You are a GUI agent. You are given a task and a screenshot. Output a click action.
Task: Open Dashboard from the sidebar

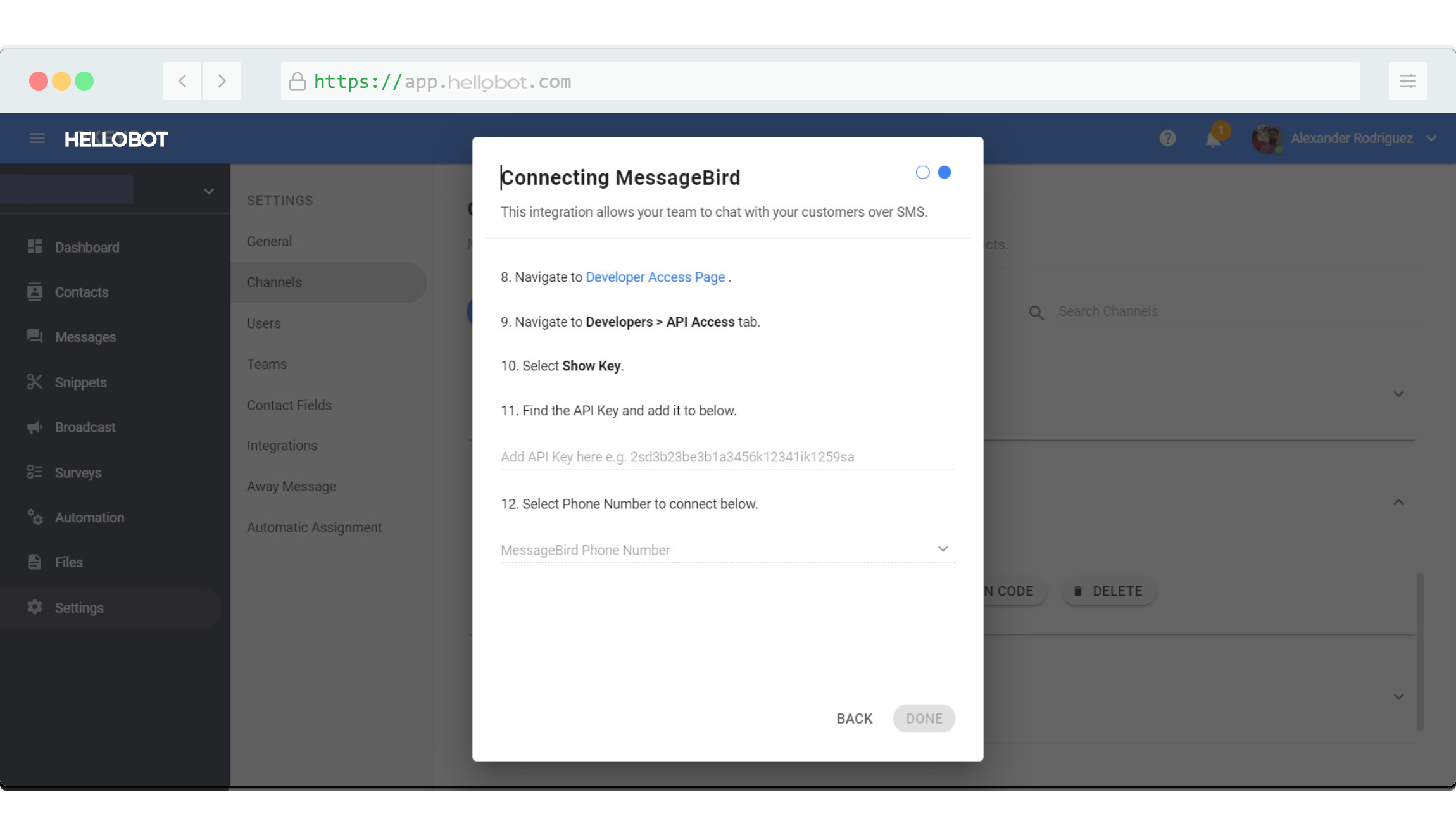[87, 248]
